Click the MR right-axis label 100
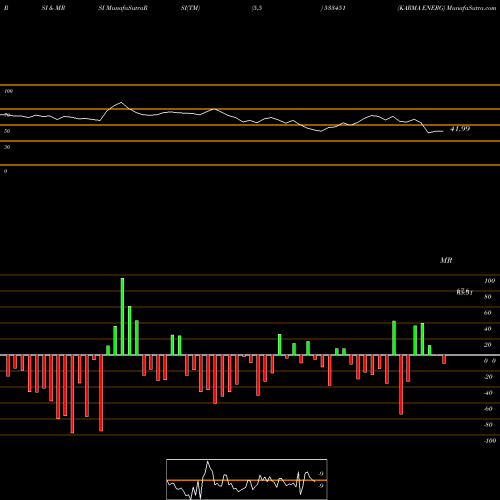This screenshot has height=500, width=500. [x=489, y=281]
